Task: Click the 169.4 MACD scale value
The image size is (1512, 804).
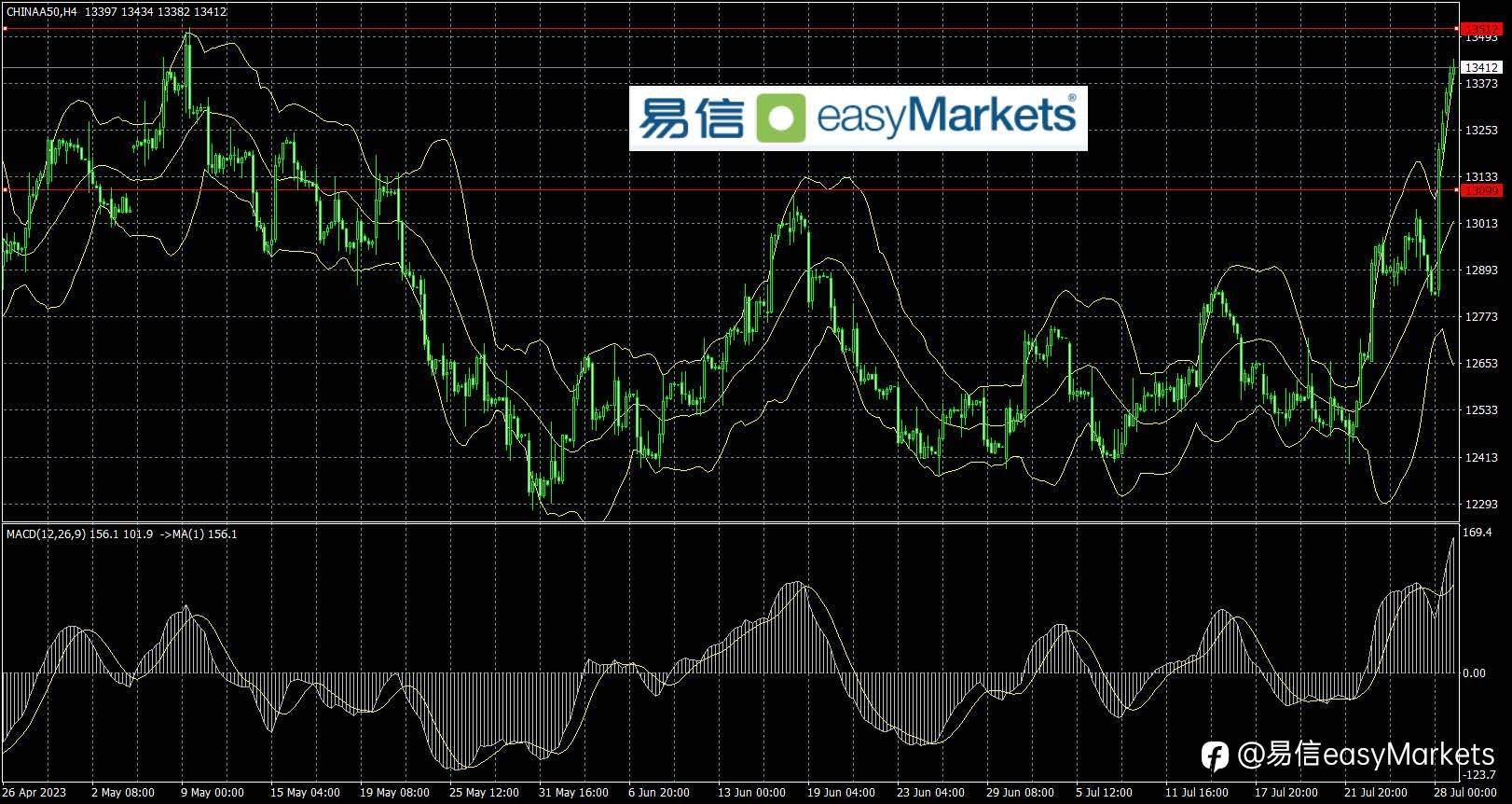Action: [1479, 534]
